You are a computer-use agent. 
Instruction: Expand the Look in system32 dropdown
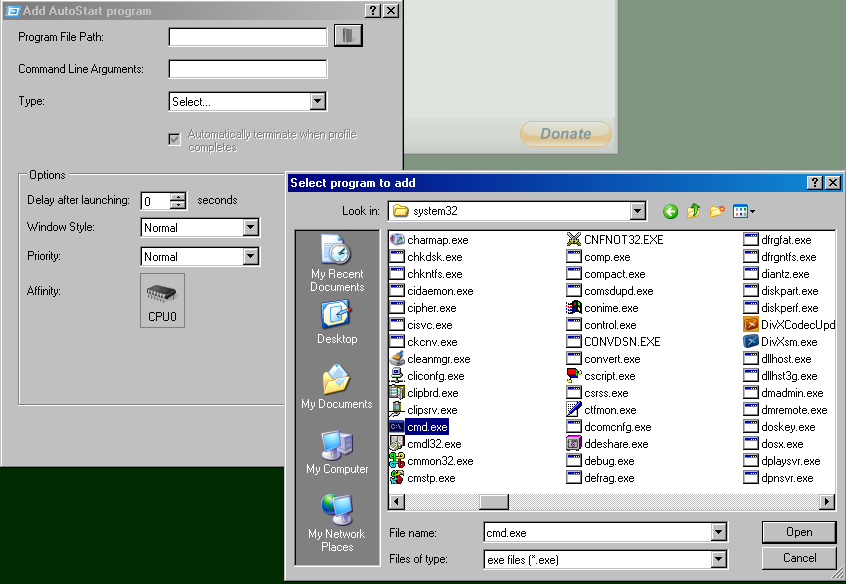point(637,211)
